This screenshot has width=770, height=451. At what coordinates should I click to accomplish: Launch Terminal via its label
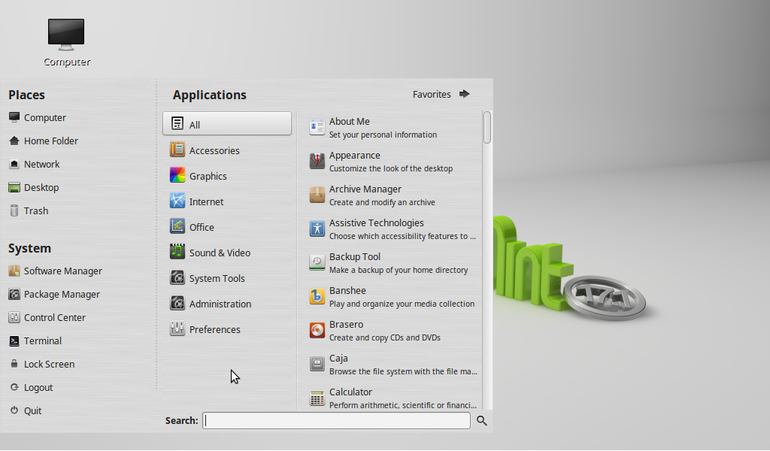[43, 340]
